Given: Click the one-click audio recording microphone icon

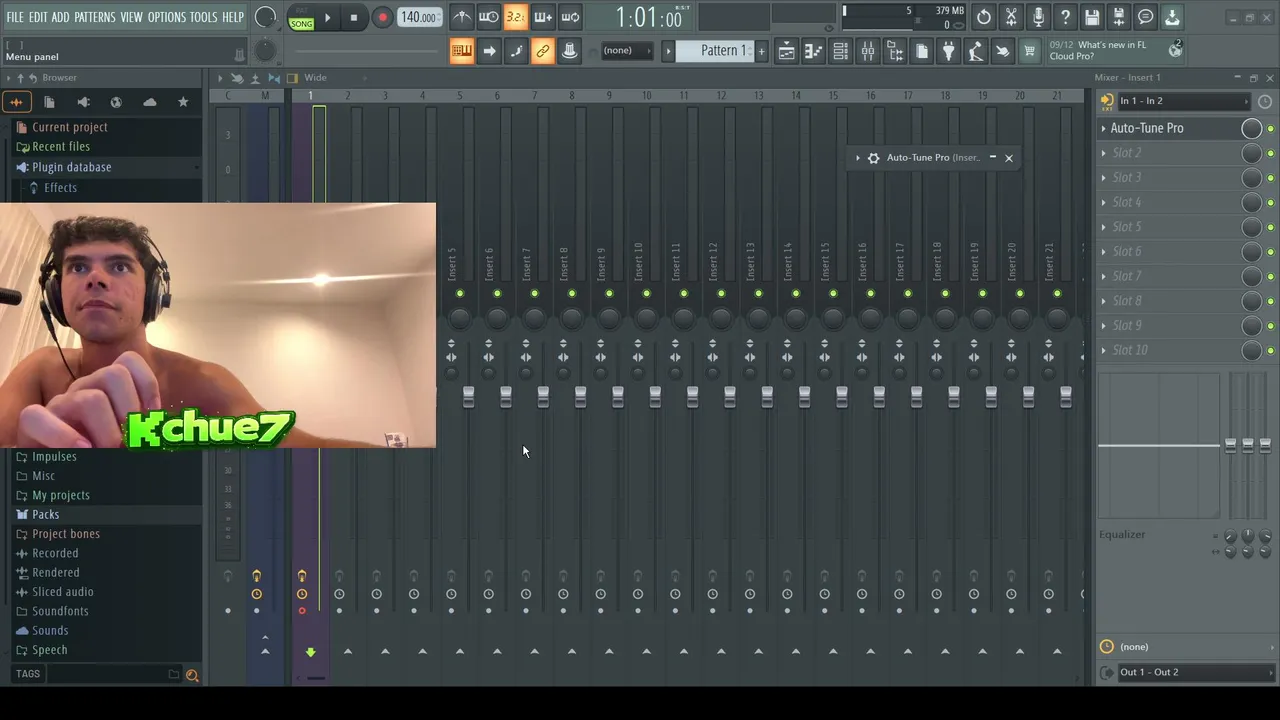Looking at the screenshot, I should pyautogui.click(x=1038, y=17).
